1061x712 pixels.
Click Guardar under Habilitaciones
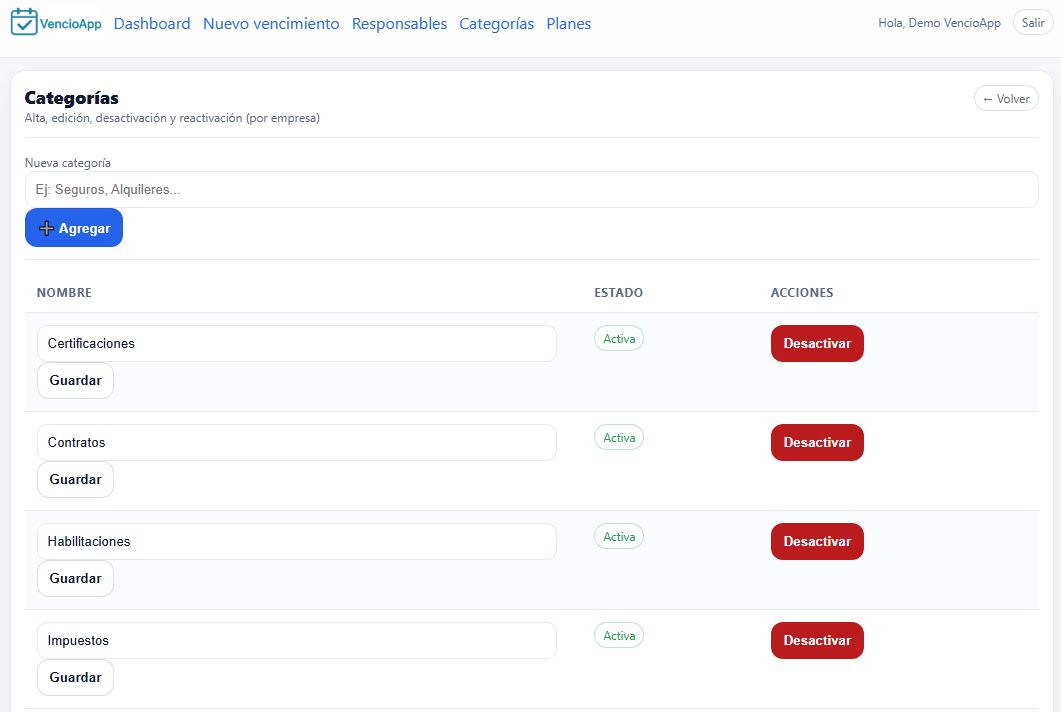[75, 579]
